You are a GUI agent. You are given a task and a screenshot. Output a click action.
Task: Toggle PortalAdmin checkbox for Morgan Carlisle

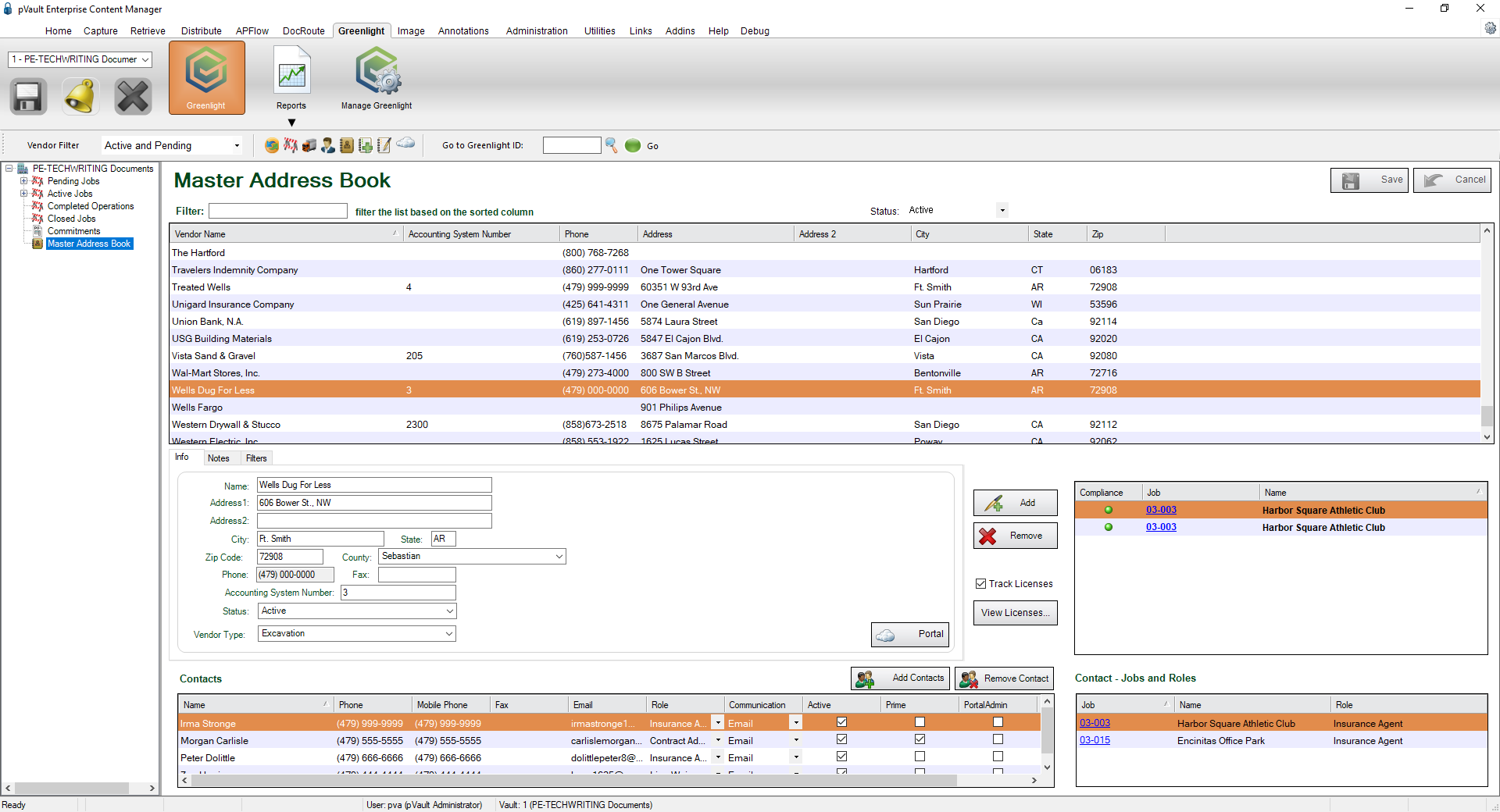998,739
